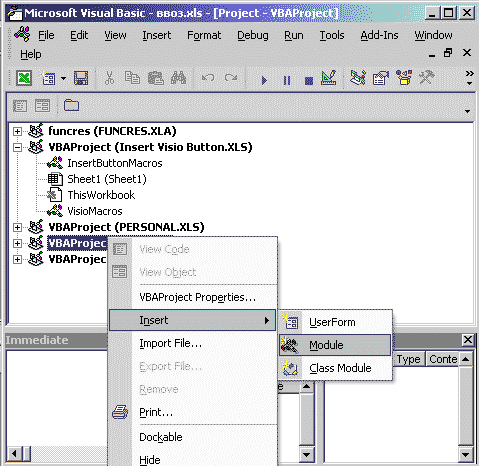The width and height of the screenshot is (479, 466).
Task: Click the Save toolbar icon
Action: pyautogui.click(x=81, y=79)
